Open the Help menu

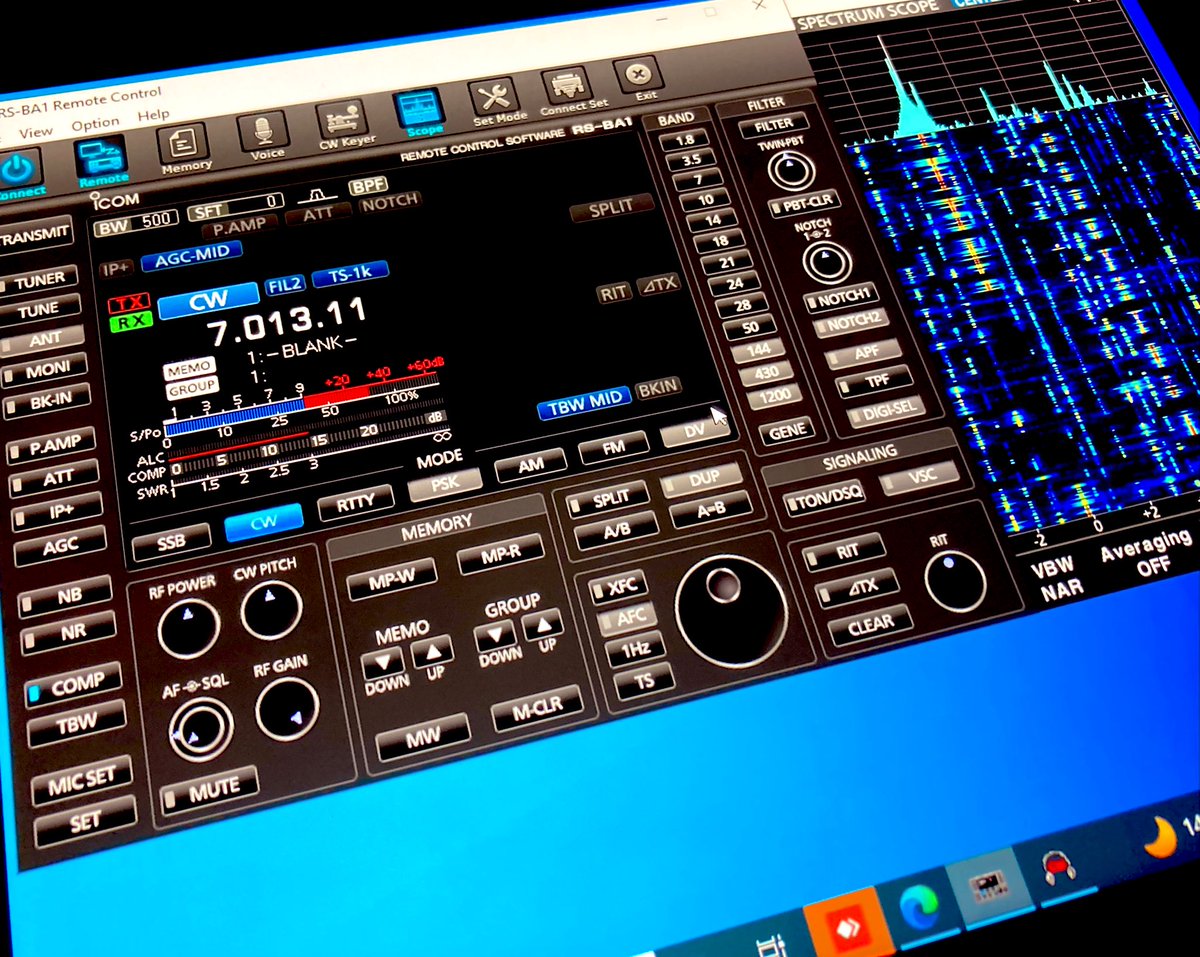point(153,116)
